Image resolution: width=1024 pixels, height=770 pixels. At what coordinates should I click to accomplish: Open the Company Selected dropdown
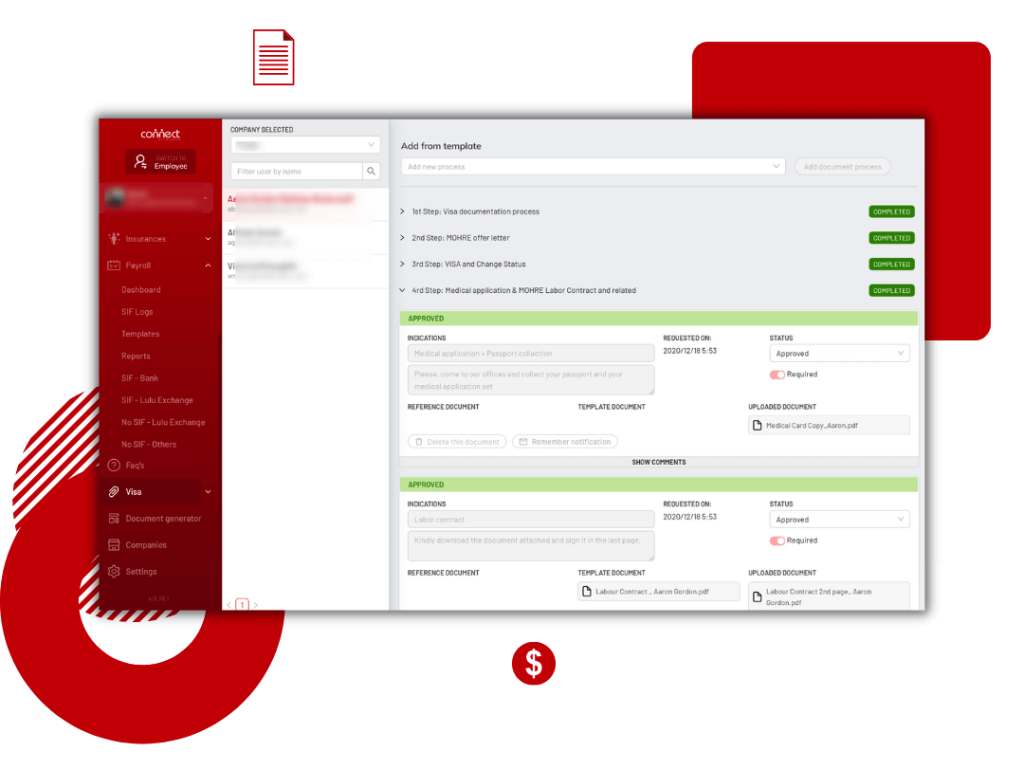tap(305, 144)
